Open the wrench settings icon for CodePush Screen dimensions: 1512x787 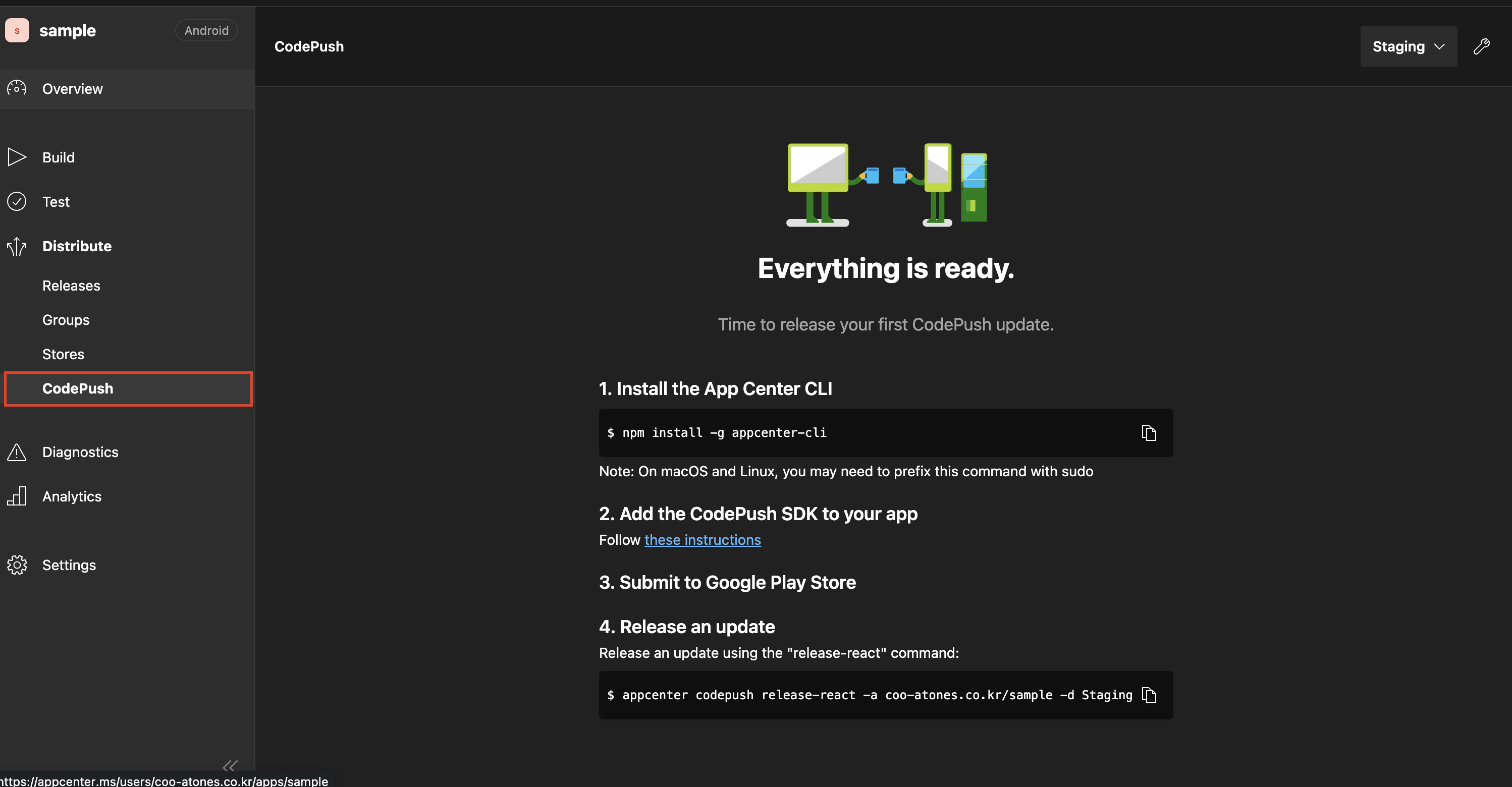point(1482,46)
